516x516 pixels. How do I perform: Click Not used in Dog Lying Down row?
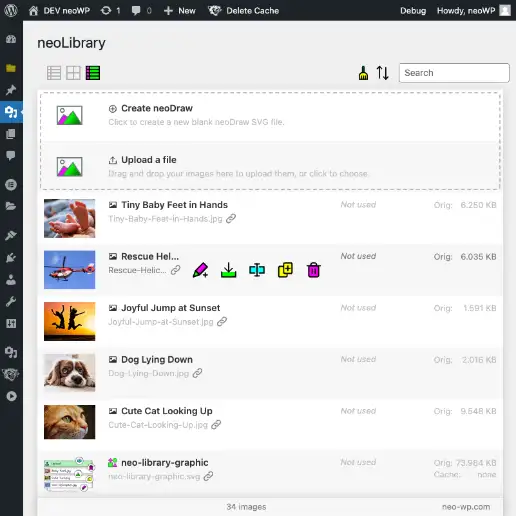358,359
